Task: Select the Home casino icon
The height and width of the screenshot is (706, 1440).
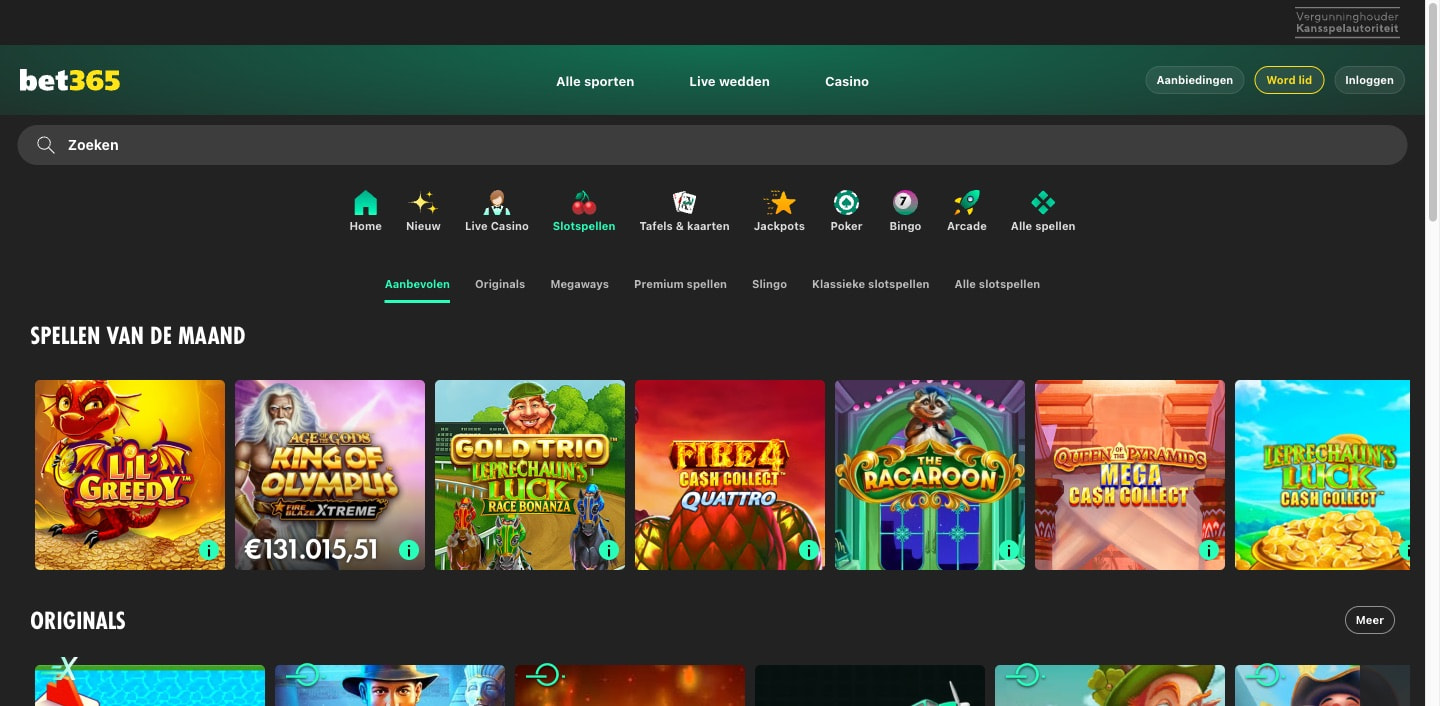Action: [365, 210]
